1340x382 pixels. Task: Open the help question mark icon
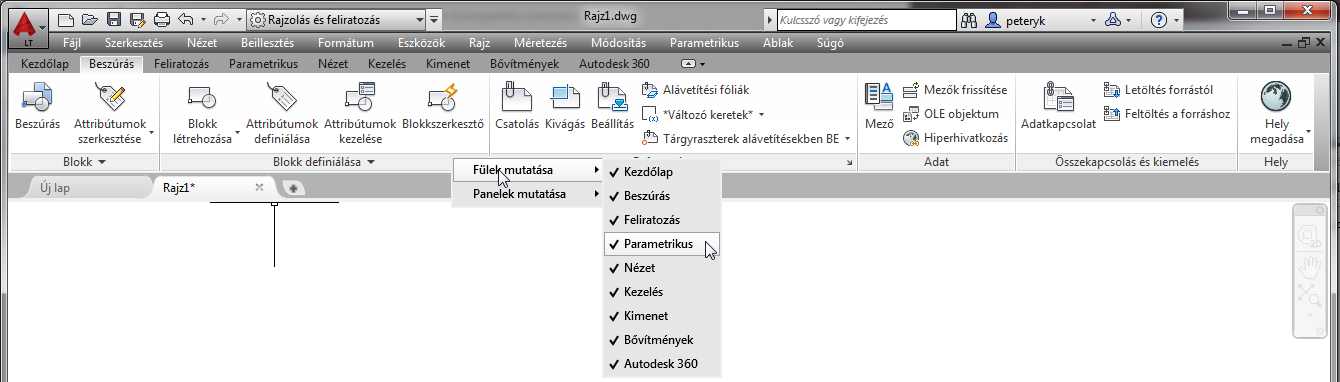point(1158,19)
